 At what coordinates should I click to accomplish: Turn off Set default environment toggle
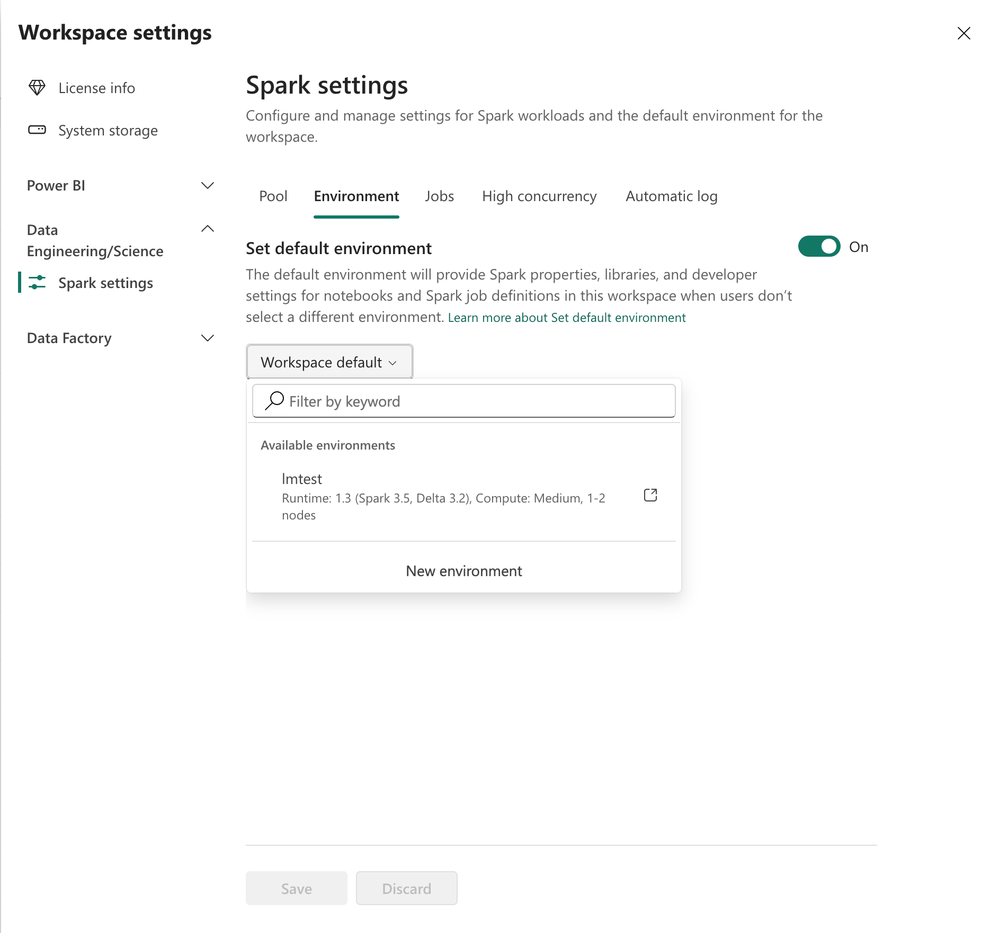819,247
